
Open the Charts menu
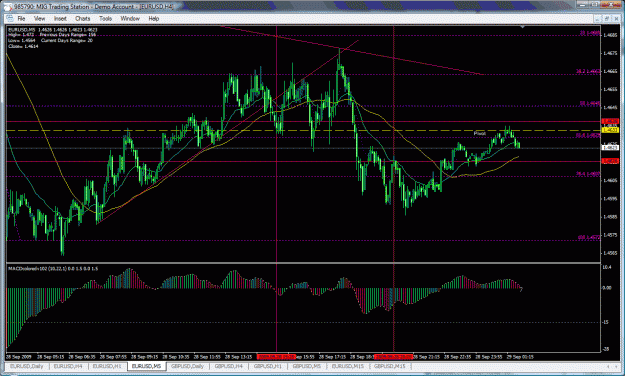pos(83,18)
